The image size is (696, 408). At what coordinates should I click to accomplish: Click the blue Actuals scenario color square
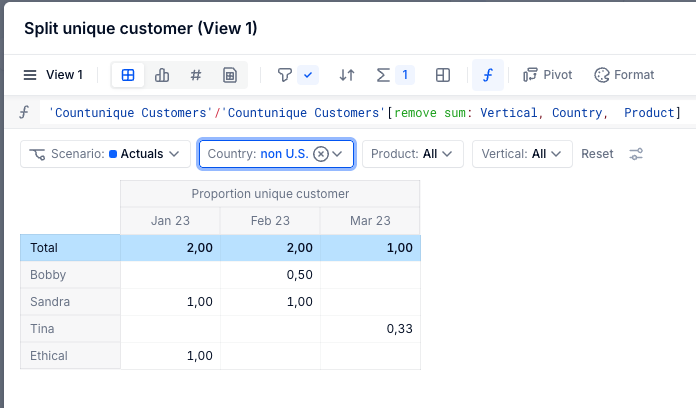tap(113, 154)
